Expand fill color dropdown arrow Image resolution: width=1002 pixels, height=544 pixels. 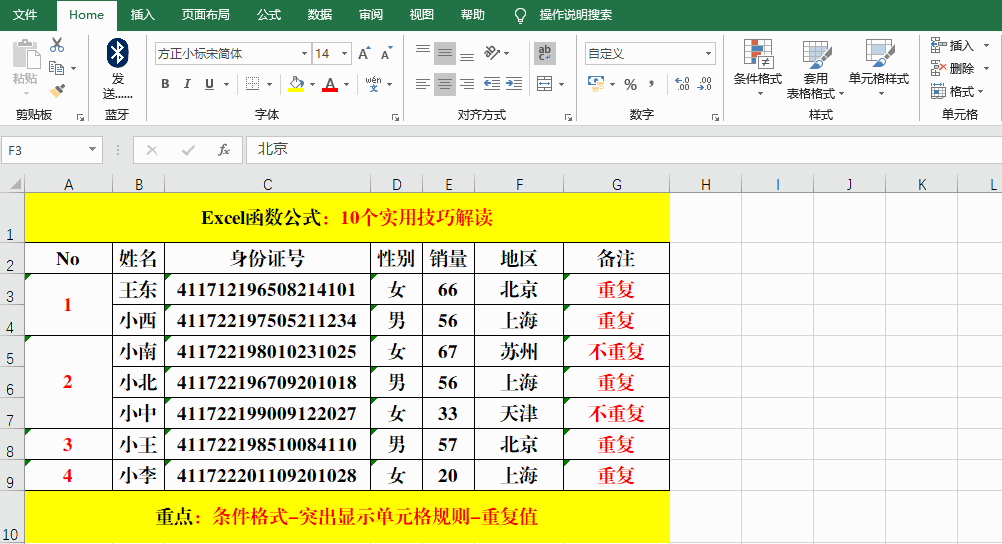click(312, 84)
